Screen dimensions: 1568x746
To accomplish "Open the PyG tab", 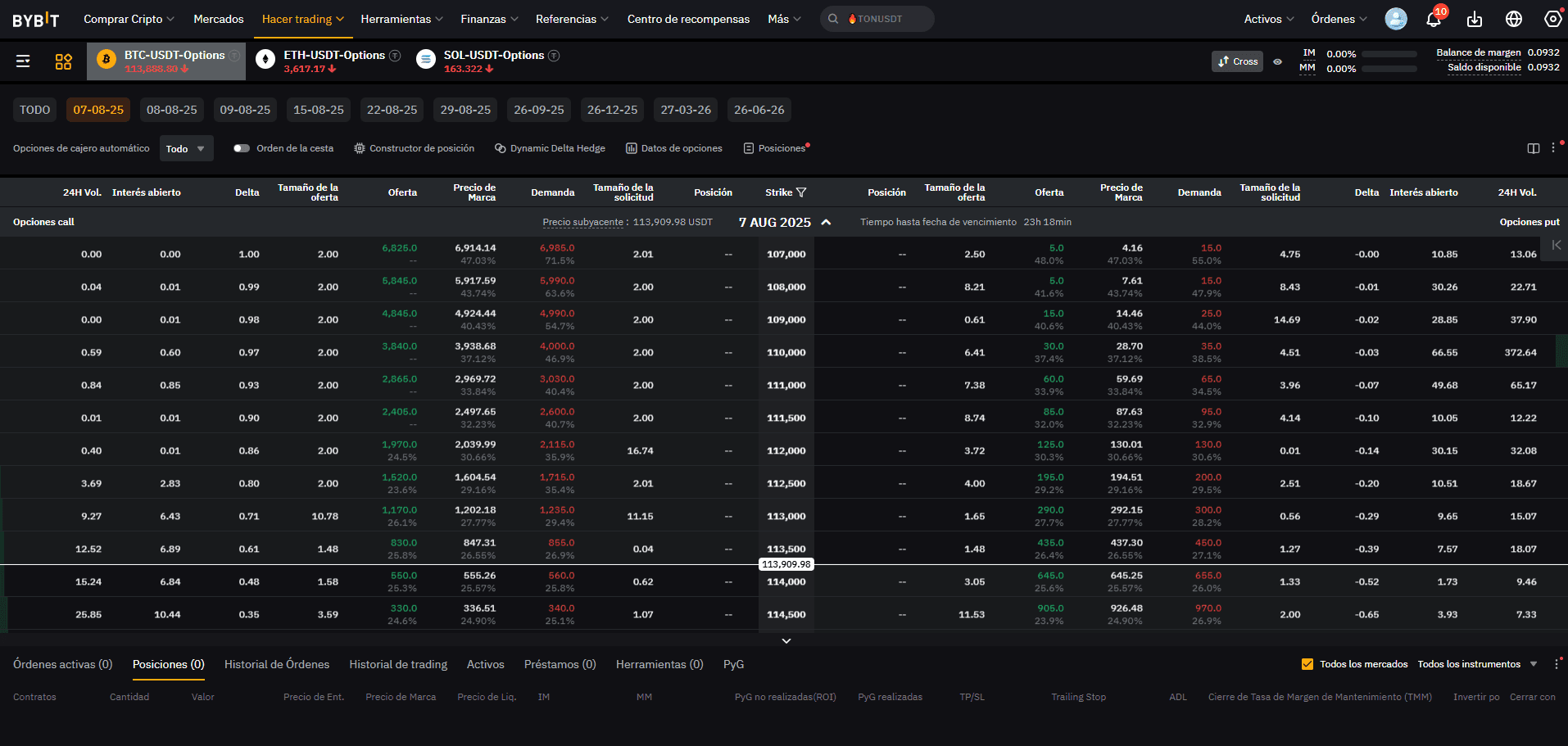I will pyautogui.click(x=733, y=664).
